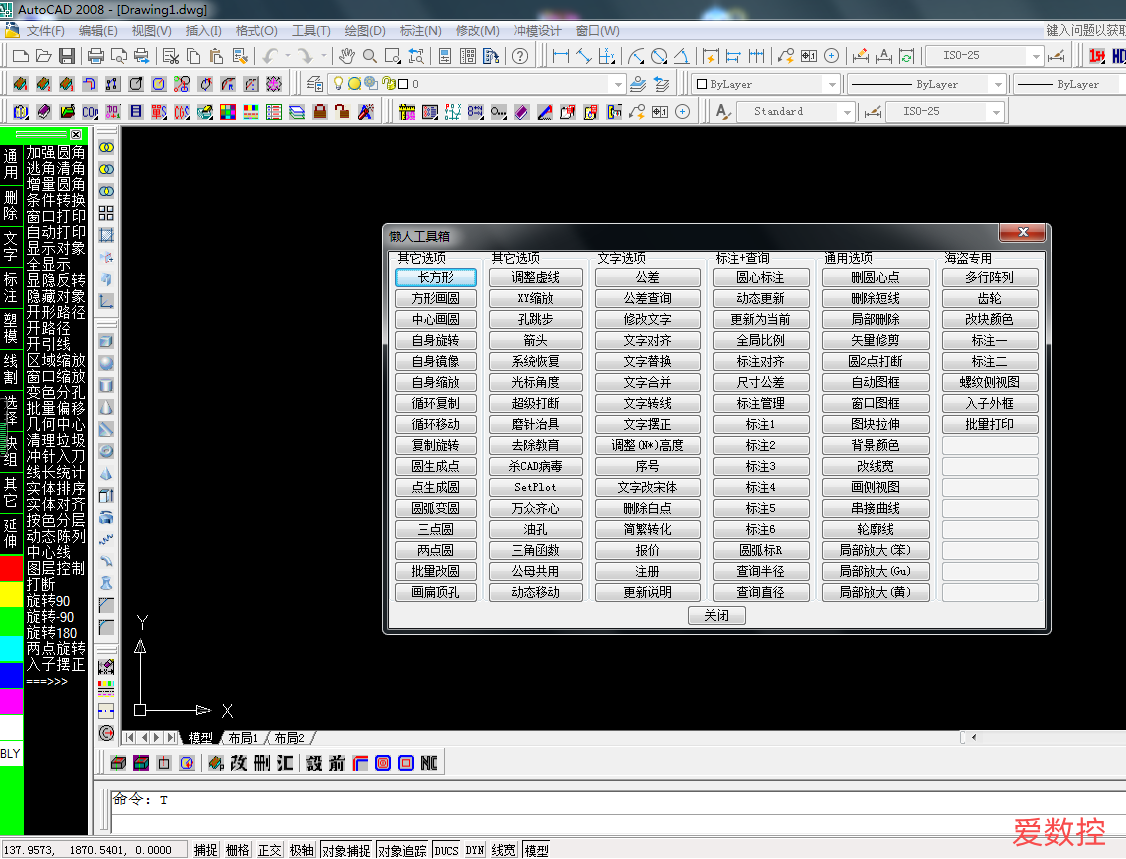Click the Plot printer icon

coord(96,56)
